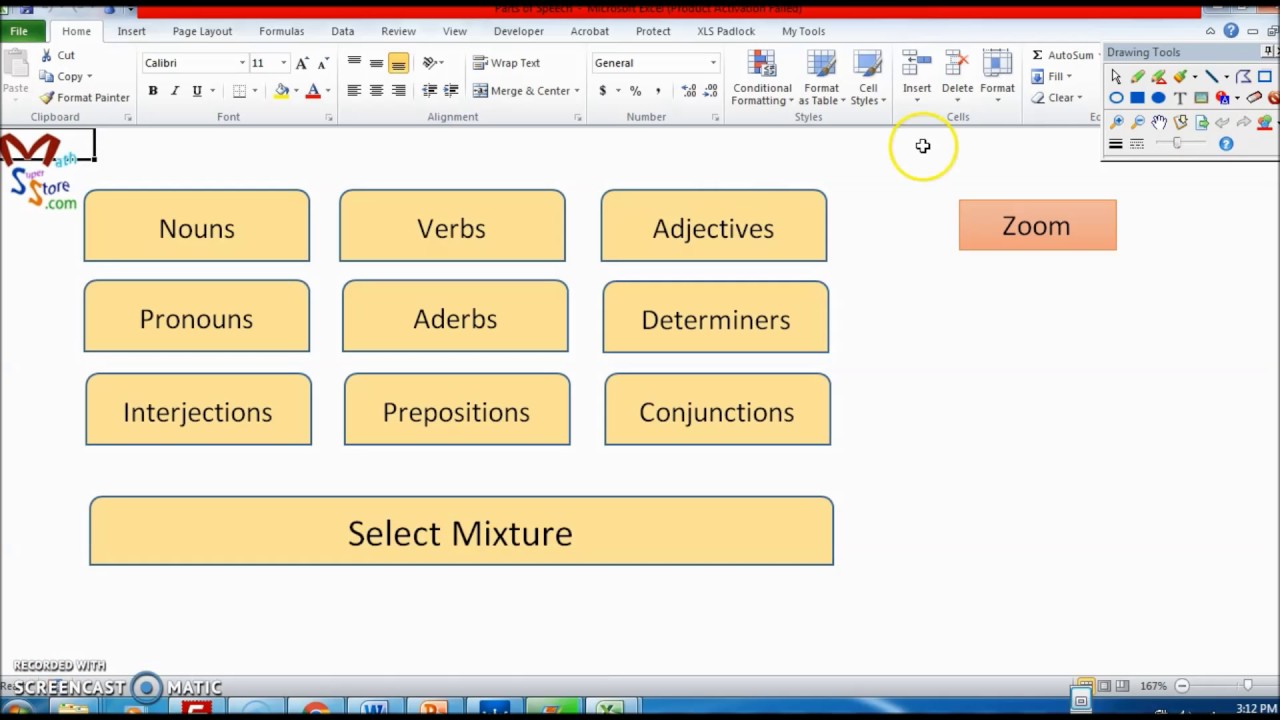Switch to the XLS Padlock tab
Image resolution: width=1280 pixels, height=720 pixels.
click(726, 31)
